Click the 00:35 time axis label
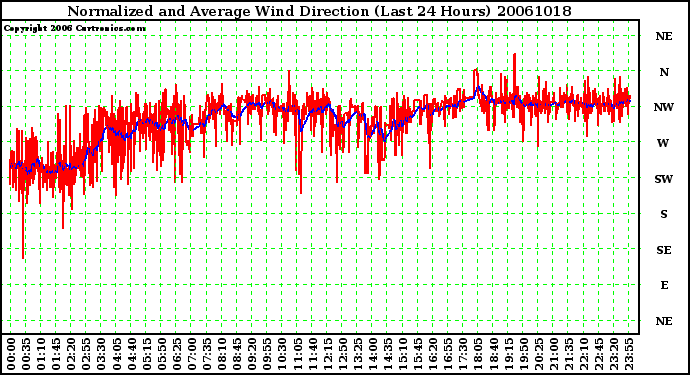690x375 pixels. pos(26,354)
